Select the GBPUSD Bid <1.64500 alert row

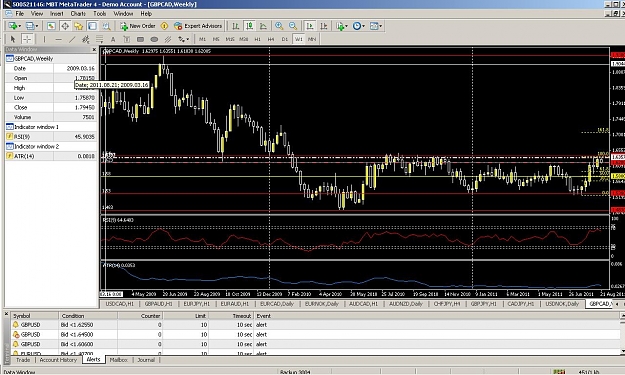315,335
